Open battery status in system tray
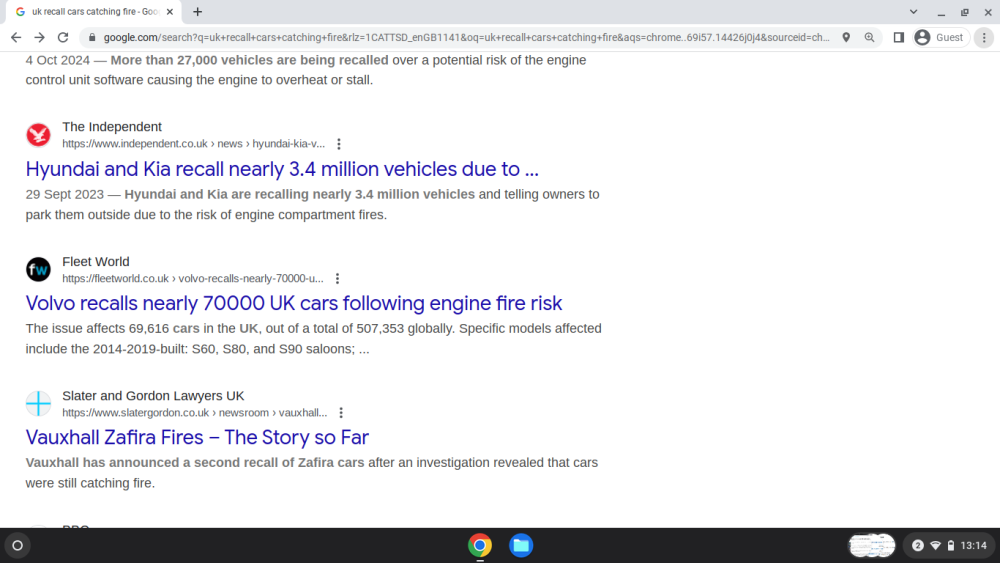Viewport: 1000px width, 563px height. (x=951, y=546)
